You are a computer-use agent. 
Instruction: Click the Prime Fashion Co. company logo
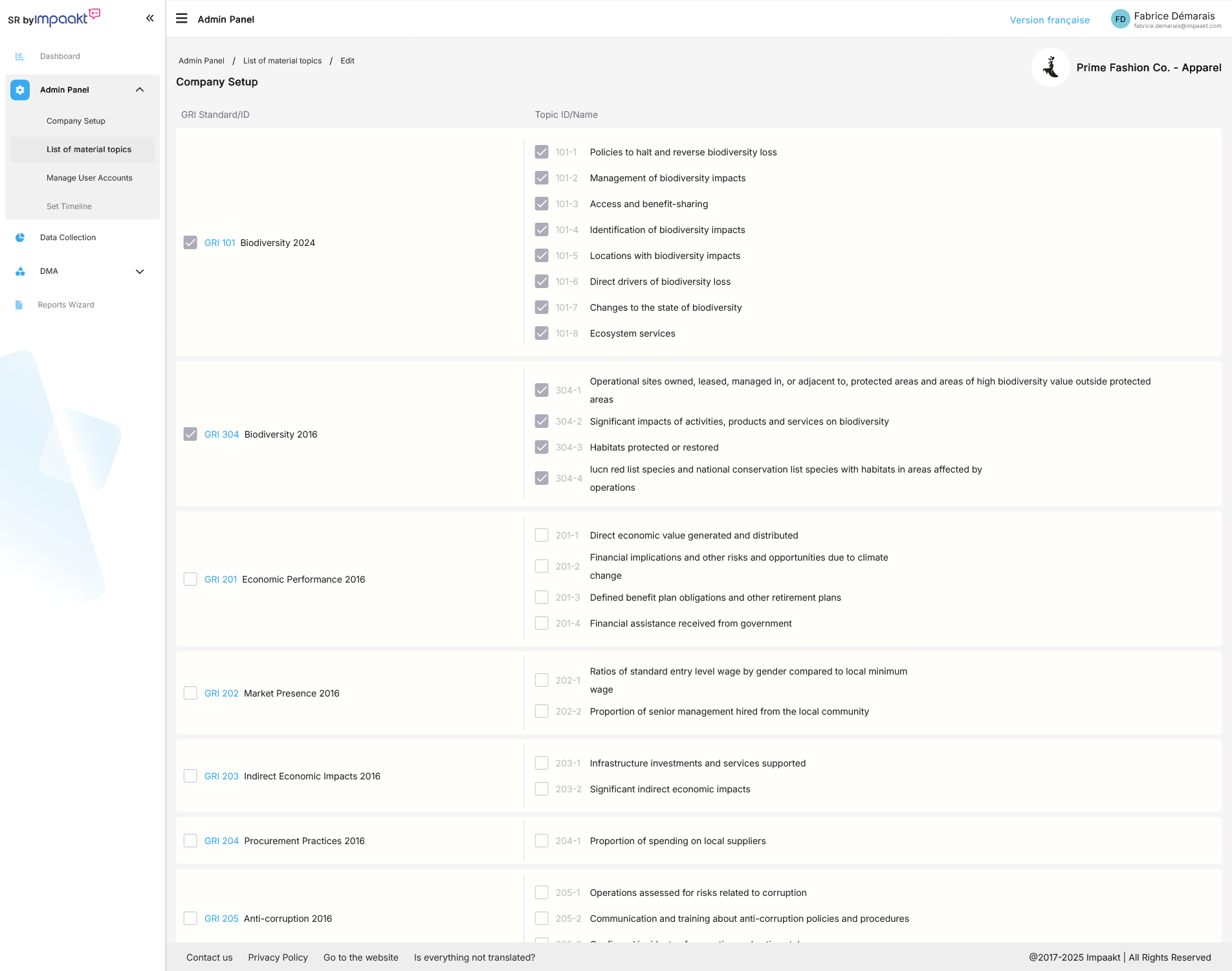coord(1051,67)
